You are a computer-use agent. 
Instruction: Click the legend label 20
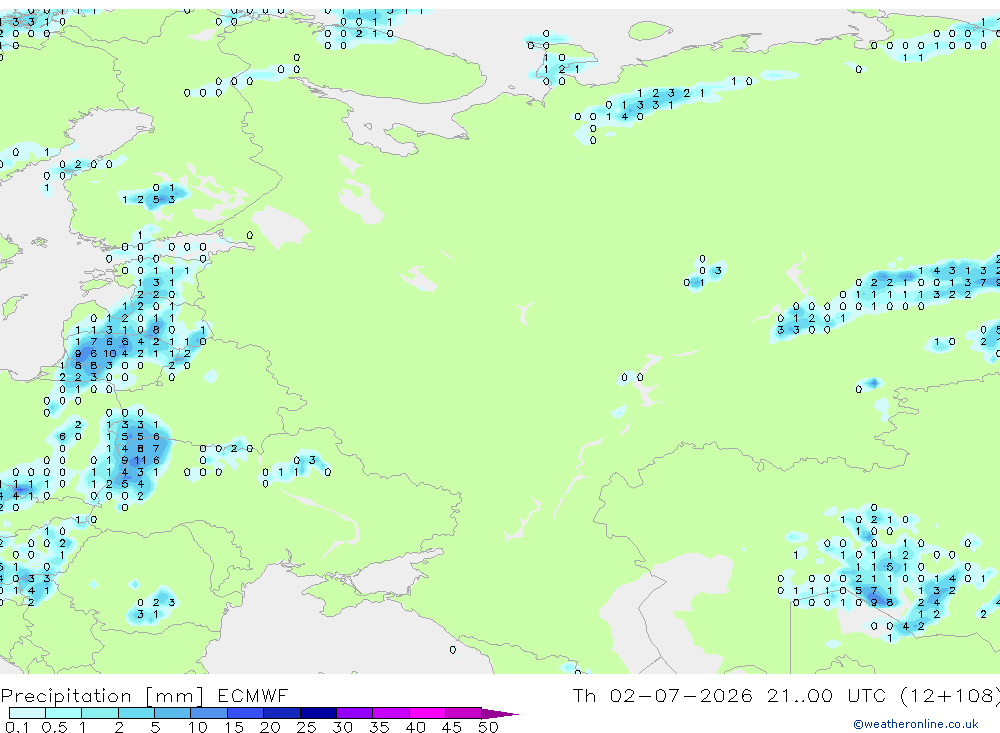(270, 727)
